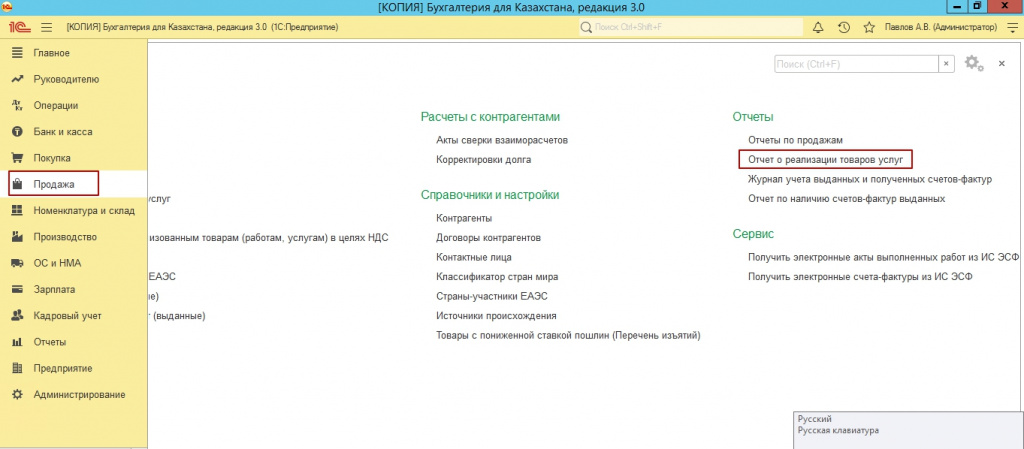Open Кадровый учет section
Viewport: 1024px width, 449px height.
coord(74,315)
